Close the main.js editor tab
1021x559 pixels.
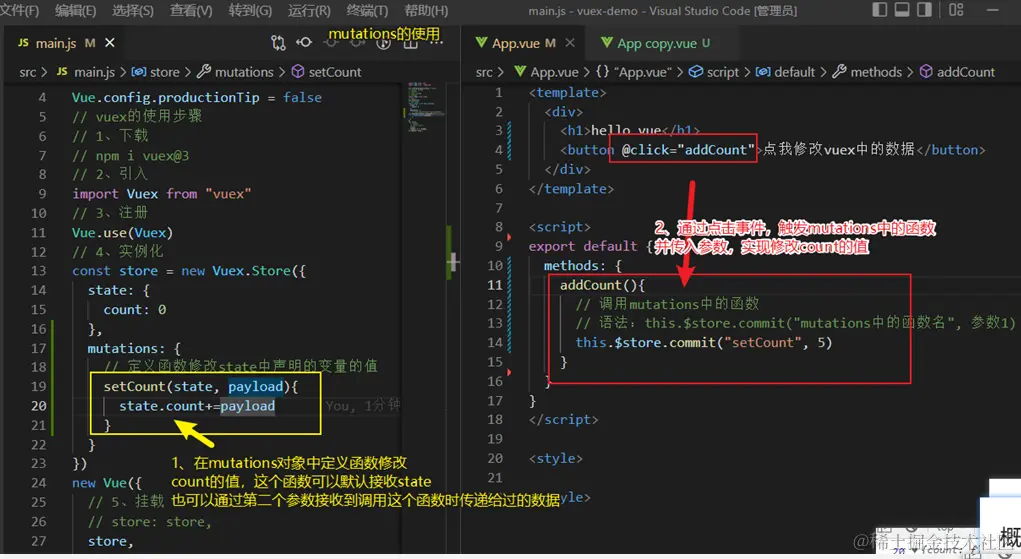tap(110, 42)
